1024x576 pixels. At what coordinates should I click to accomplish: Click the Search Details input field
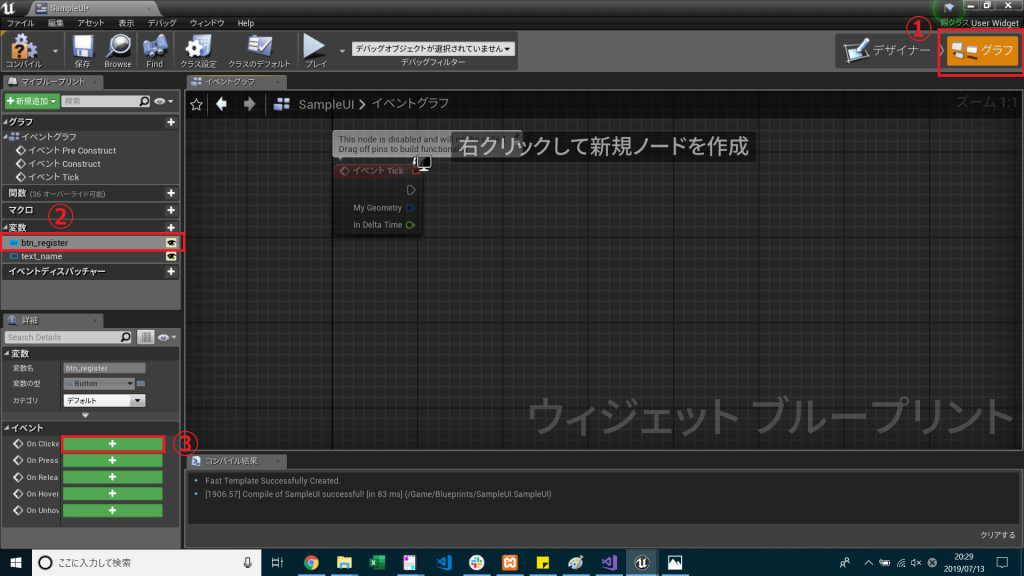pyautogui.click(x=60, y=337)
